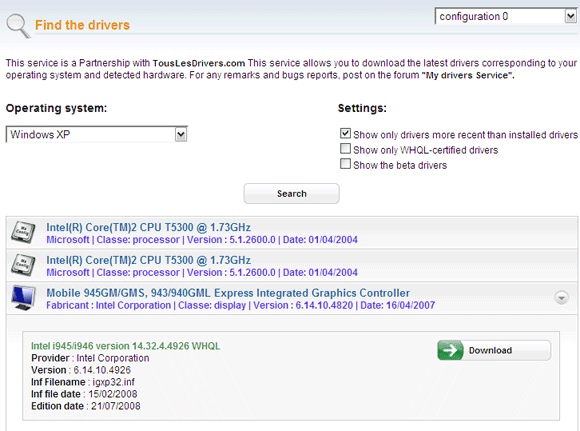Check the Show the beta drivers box
This screenshot has width=580, height=431.
click(x=345, y=164)
